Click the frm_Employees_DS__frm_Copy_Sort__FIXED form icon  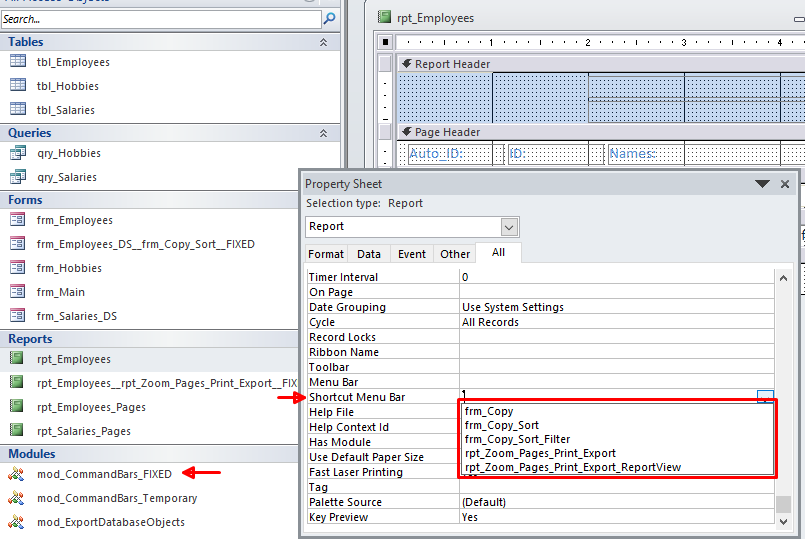tap(18, 243)
